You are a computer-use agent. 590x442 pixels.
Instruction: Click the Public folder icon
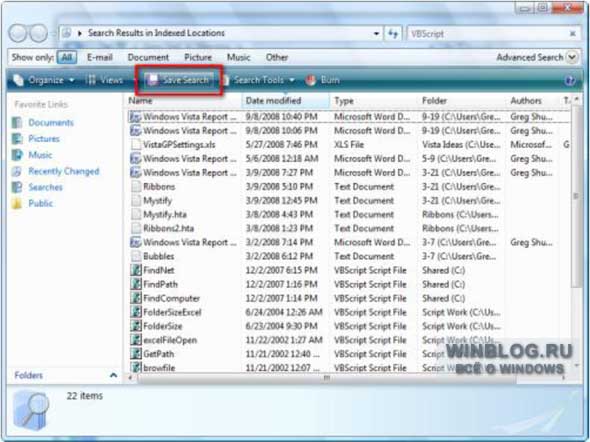(x=17, y=204)
